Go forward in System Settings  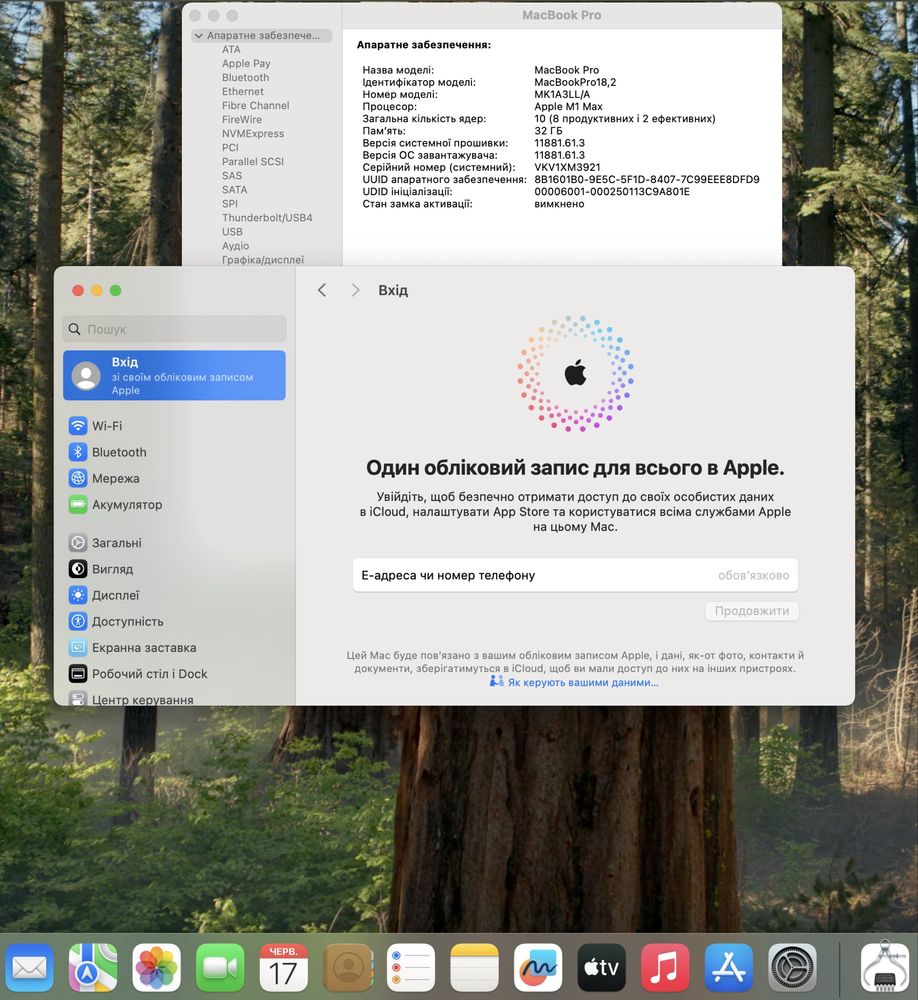coord(355,290)
